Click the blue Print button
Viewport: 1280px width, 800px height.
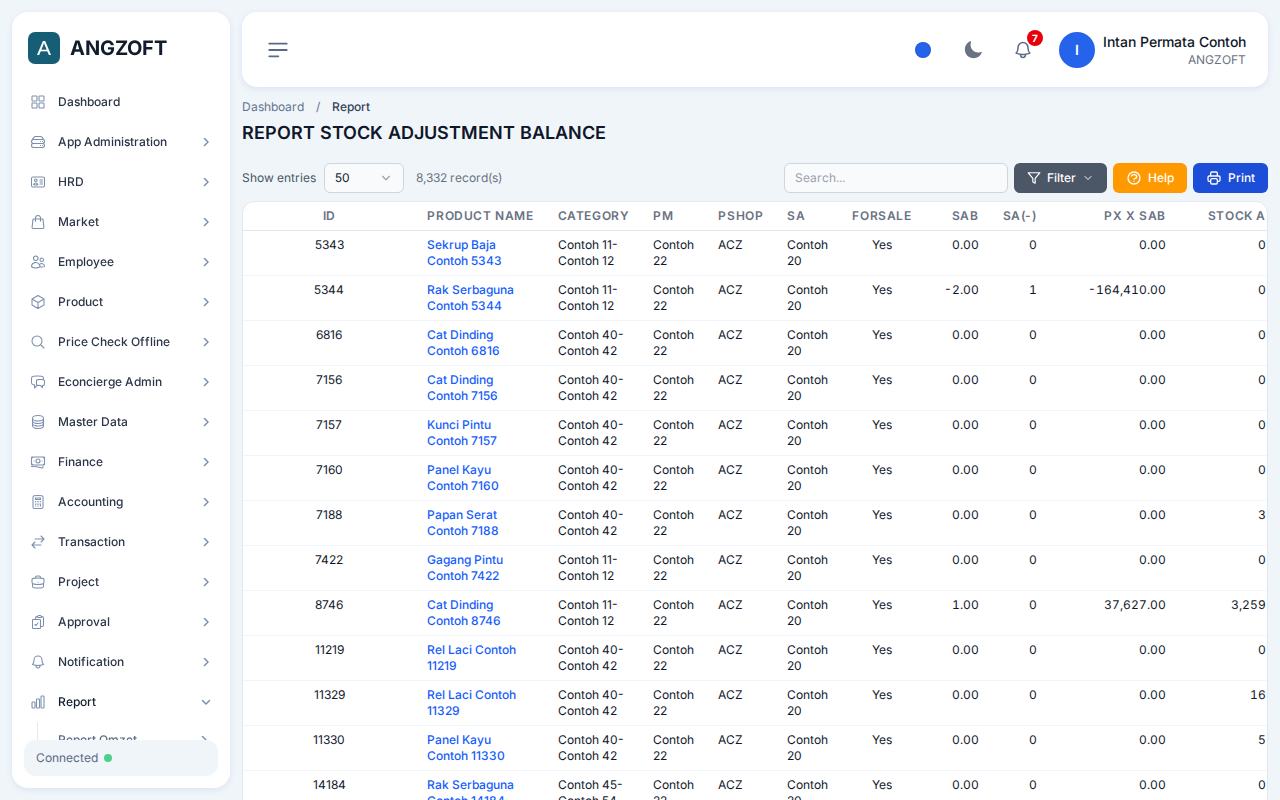click(1230, 178)
